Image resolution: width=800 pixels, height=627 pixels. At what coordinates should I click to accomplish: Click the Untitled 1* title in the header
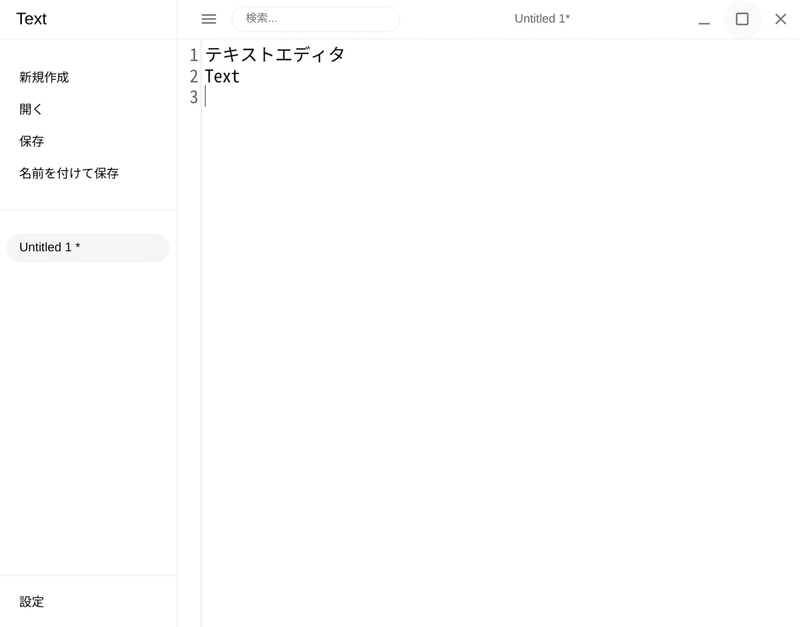point(541,18)
